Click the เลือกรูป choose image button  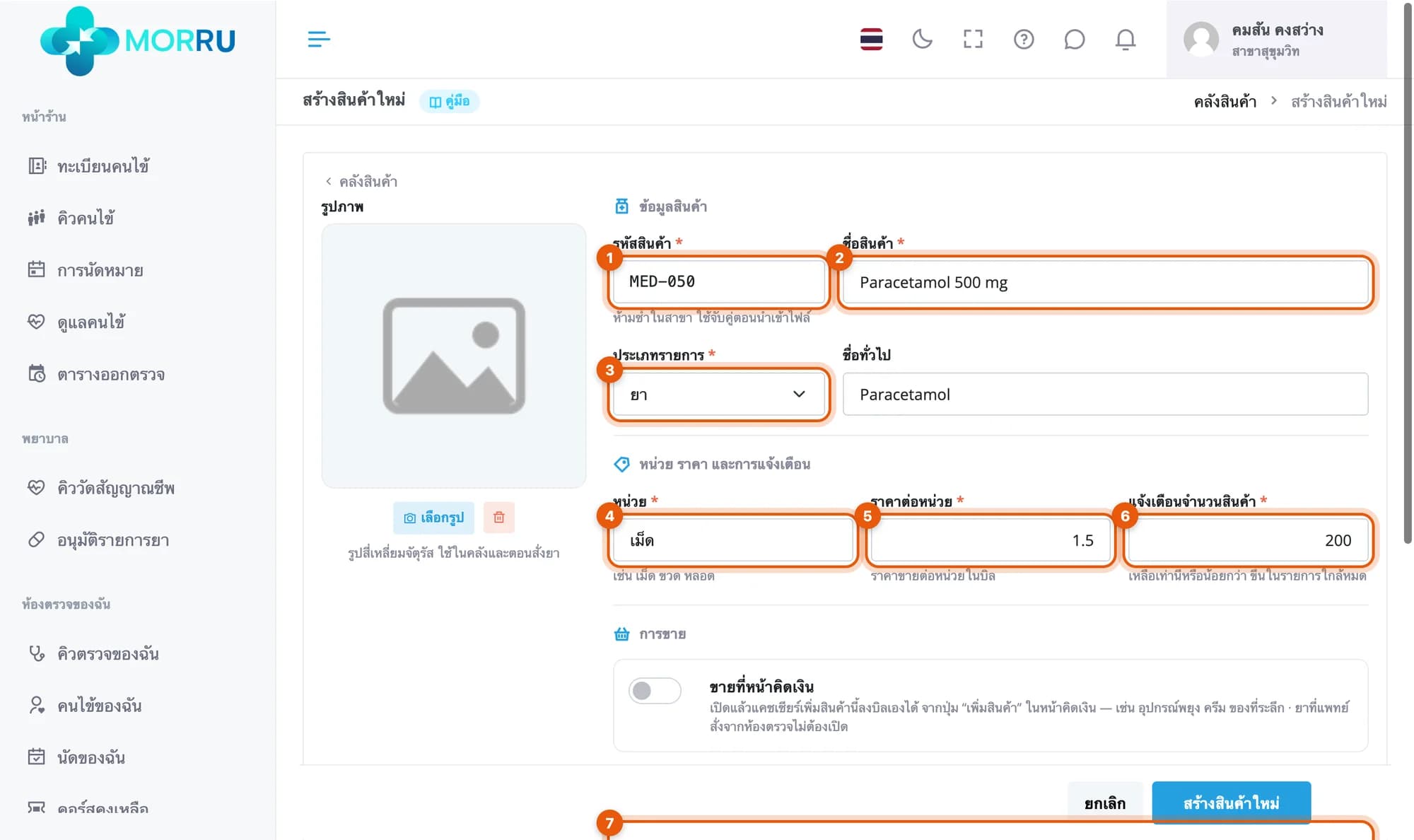click(433, 518)
